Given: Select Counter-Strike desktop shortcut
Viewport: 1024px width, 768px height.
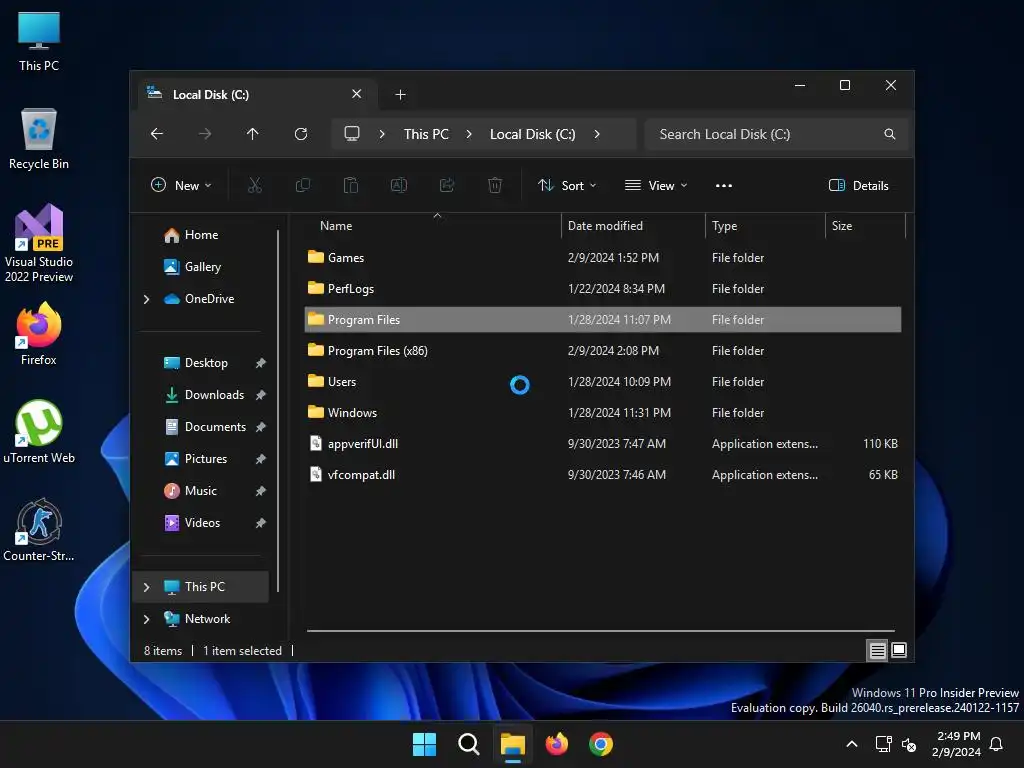Looking at the screenshot, I should point(39,530).
